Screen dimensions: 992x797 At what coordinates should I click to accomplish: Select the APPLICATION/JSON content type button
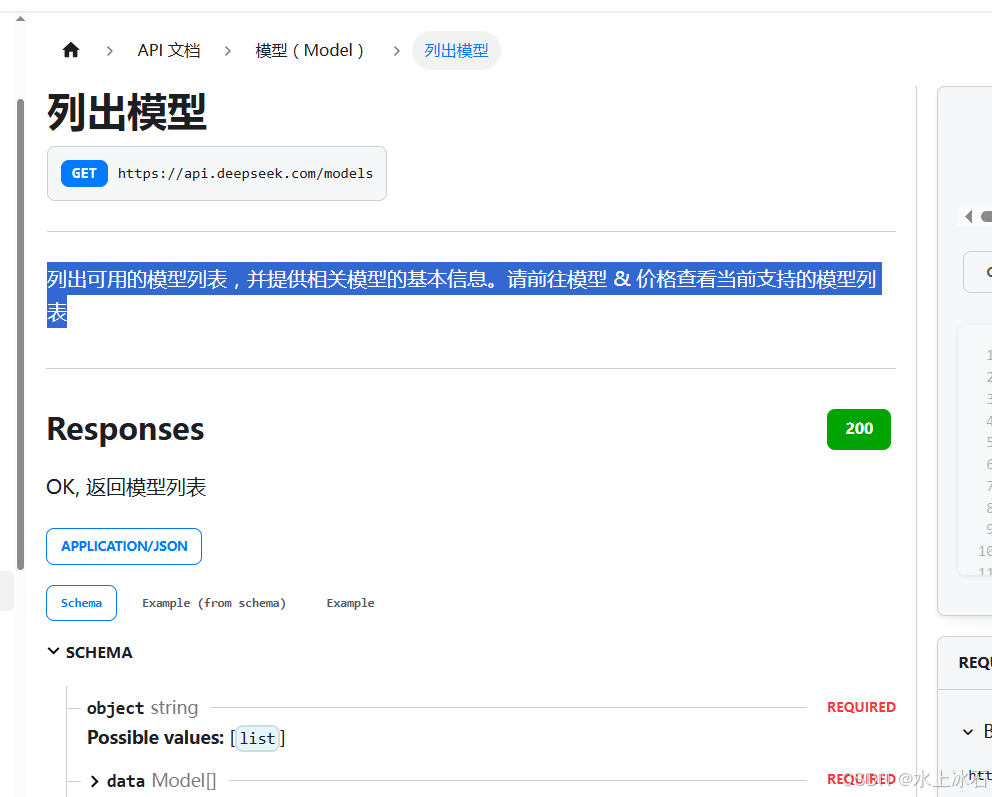pos(124,547)
